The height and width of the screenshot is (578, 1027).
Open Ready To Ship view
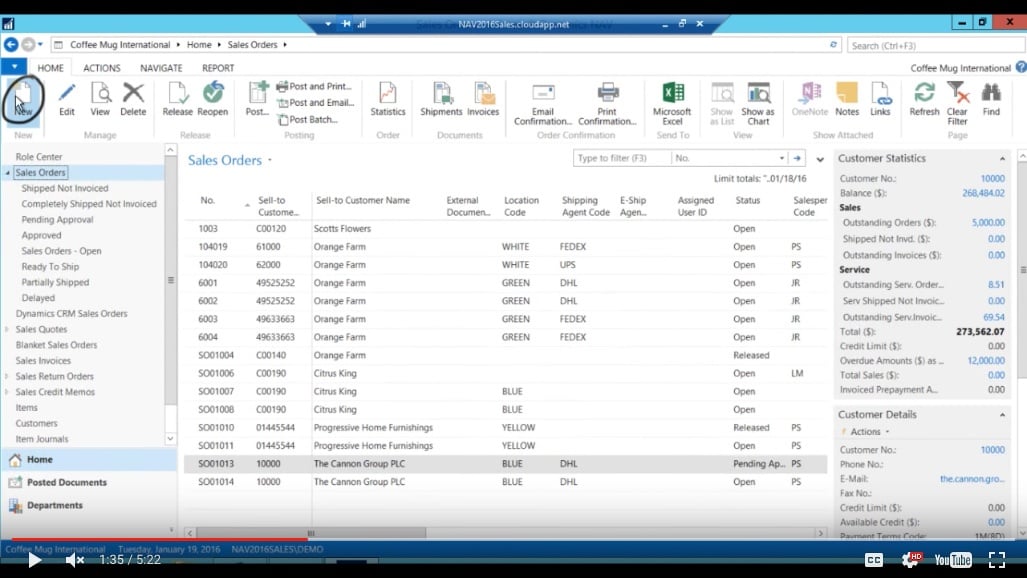[50, 267]
